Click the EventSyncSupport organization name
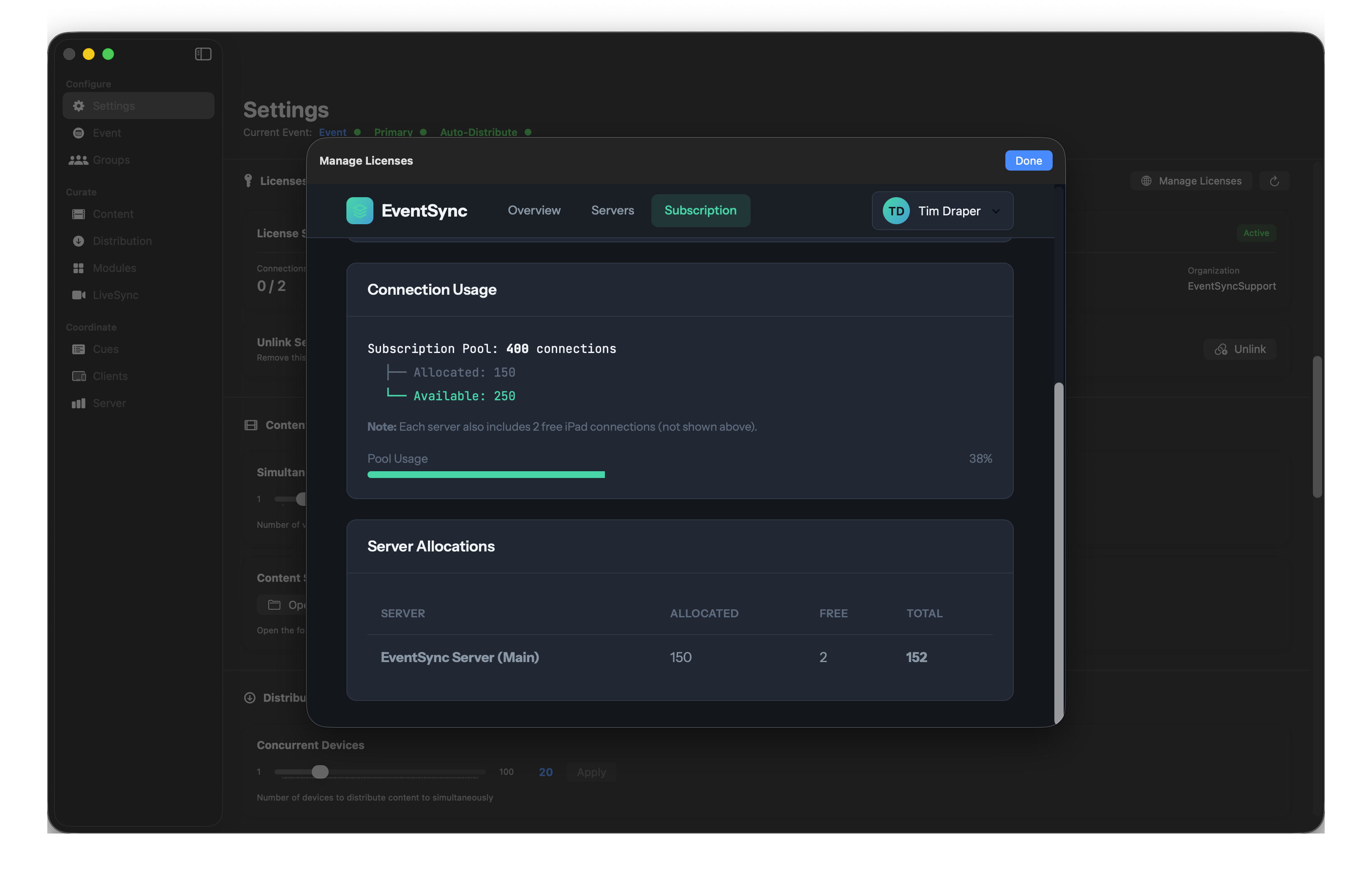 pos(1231,286)
